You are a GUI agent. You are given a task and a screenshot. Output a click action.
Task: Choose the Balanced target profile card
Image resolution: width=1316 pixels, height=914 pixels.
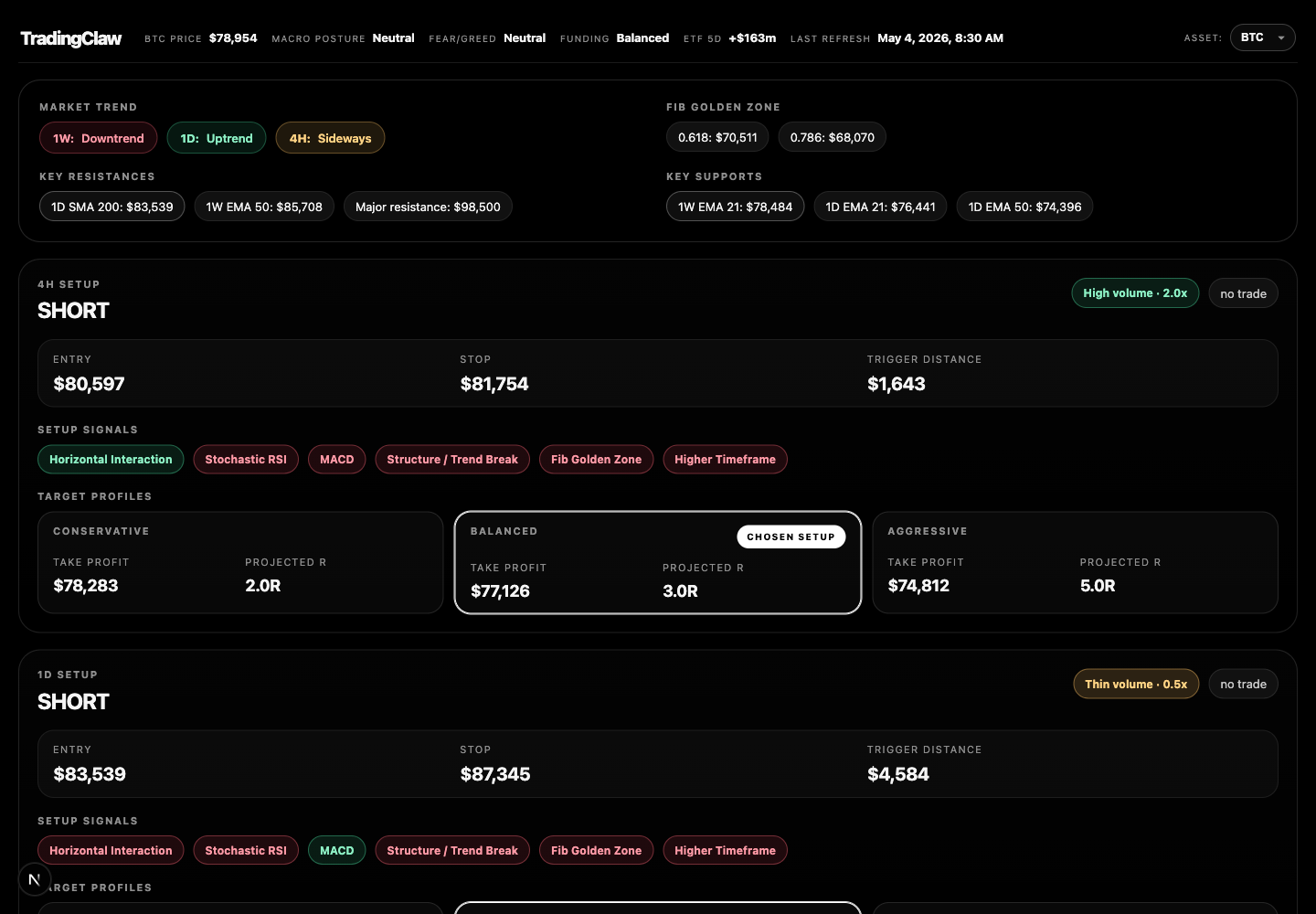[658, 562]
